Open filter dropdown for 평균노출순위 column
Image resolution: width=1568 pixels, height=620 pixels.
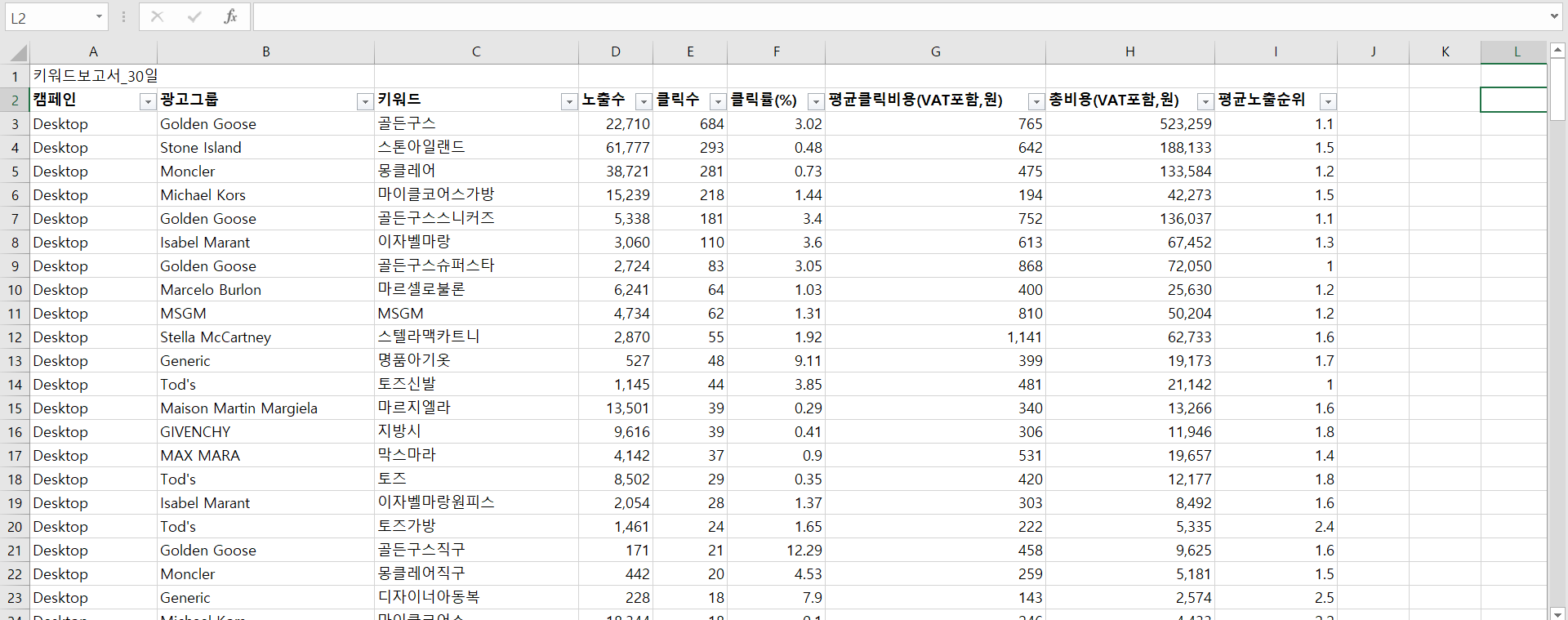coord(1329,101)
